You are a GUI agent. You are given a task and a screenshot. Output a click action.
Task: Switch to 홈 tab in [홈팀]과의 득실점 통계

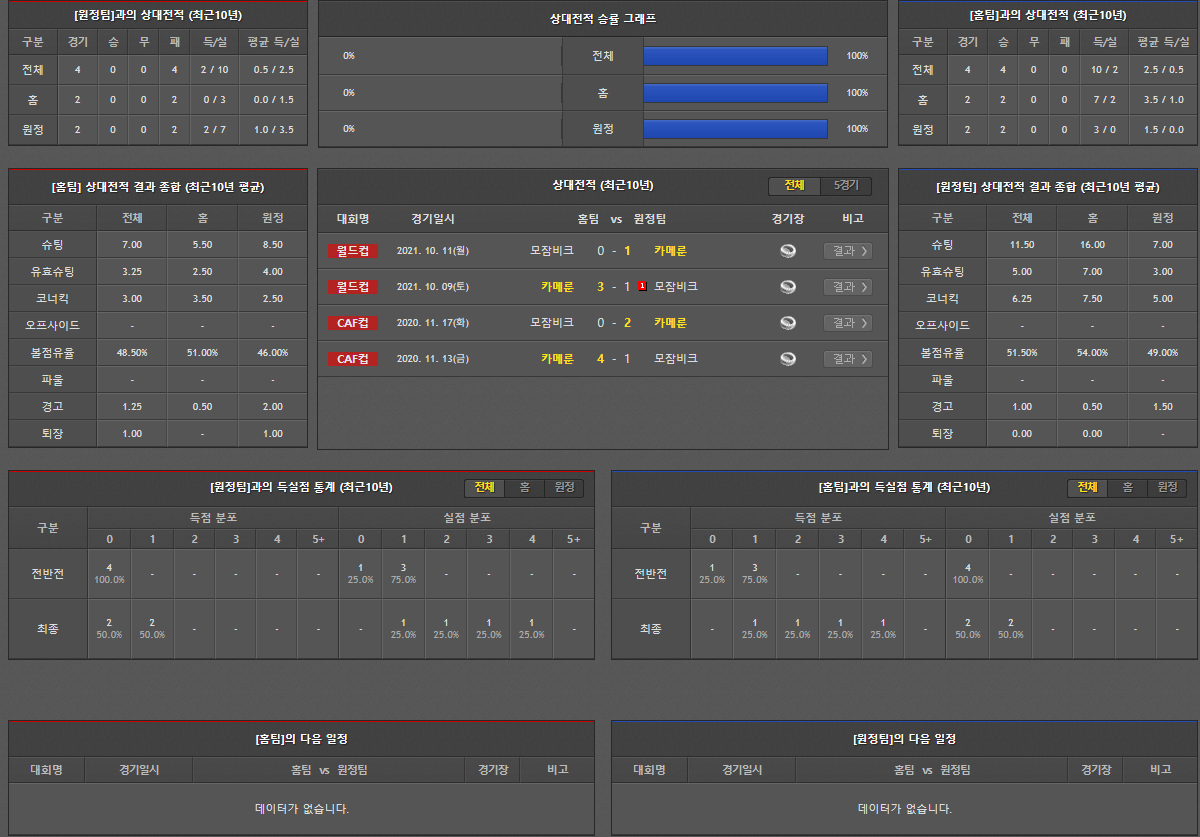(x=1127, y=487)
